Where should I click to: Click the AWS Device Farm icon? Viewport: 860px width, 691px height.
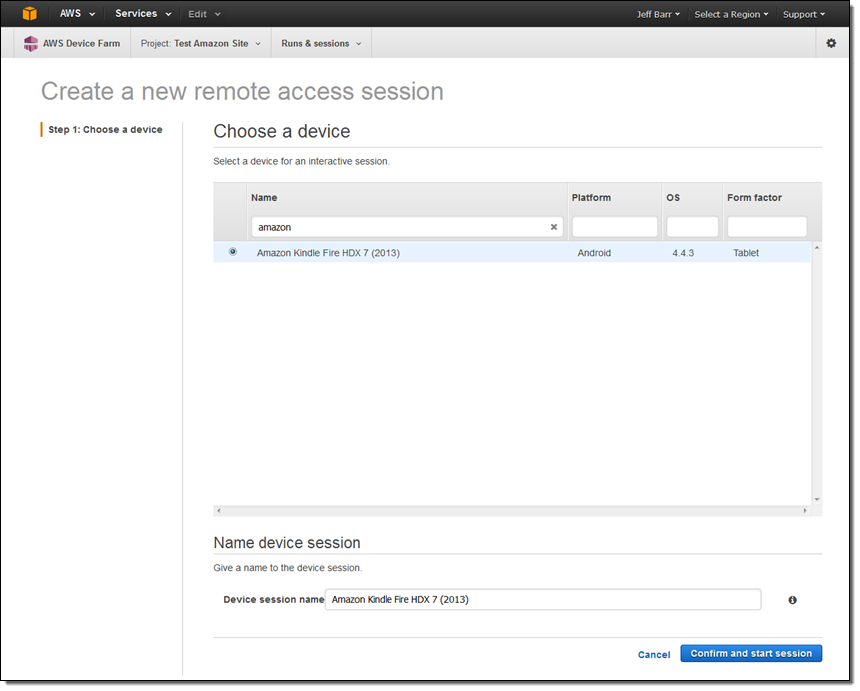(31, 44)
